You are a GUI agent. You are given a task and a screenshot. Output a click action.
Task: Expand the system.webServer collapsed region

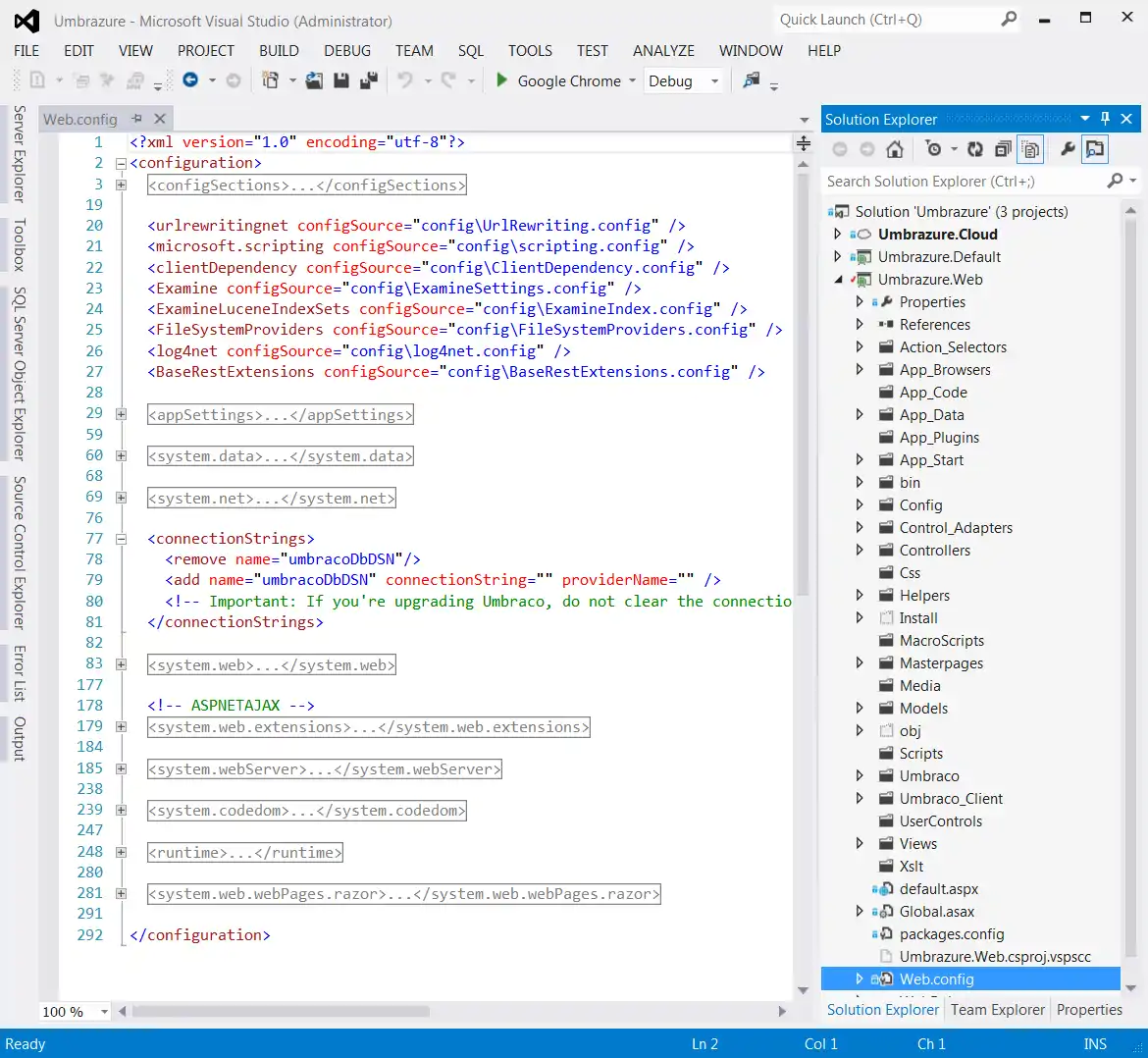pos(121,768)
